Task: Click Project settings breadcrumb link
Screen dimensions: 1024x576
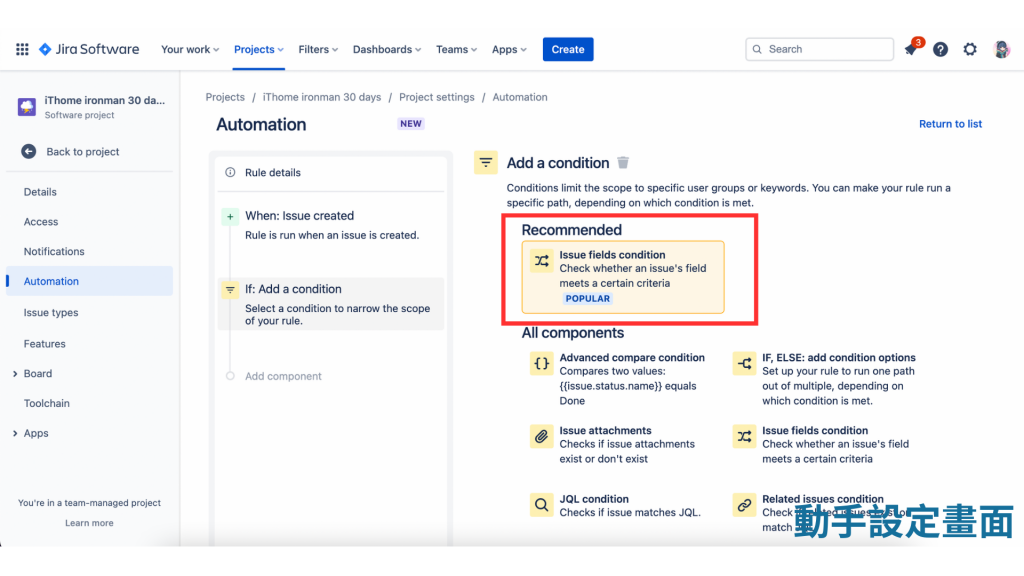Action: (x=436, y=97)
